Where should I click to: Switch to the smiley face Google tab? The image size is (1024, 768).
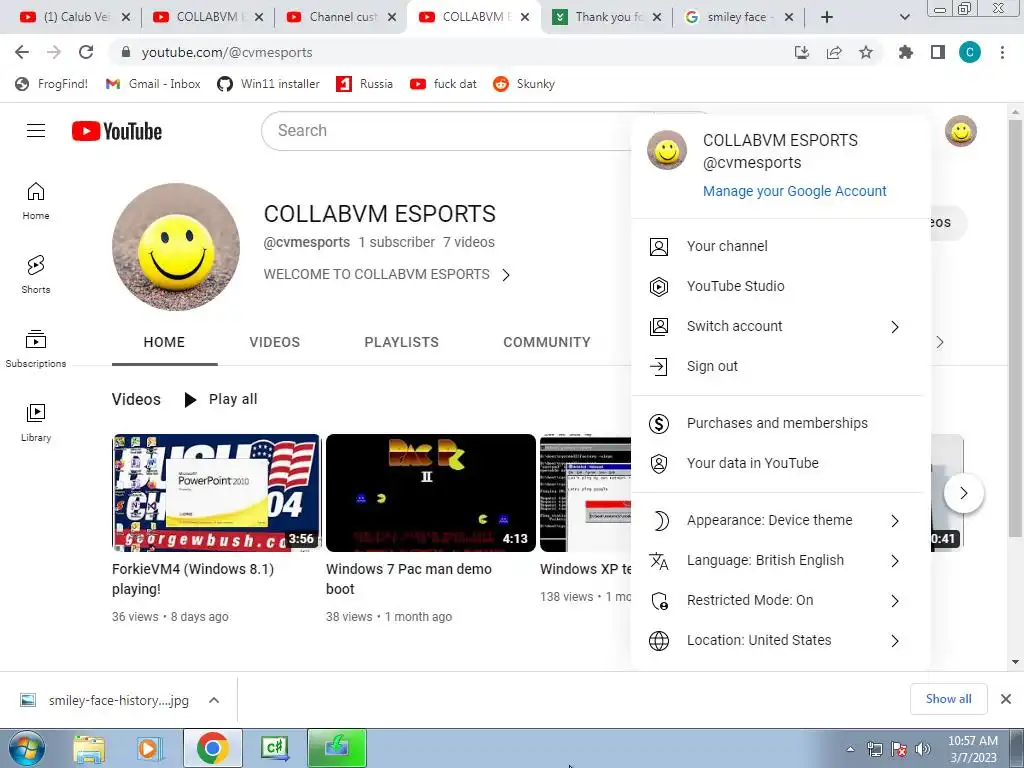[x=738, y=17]
